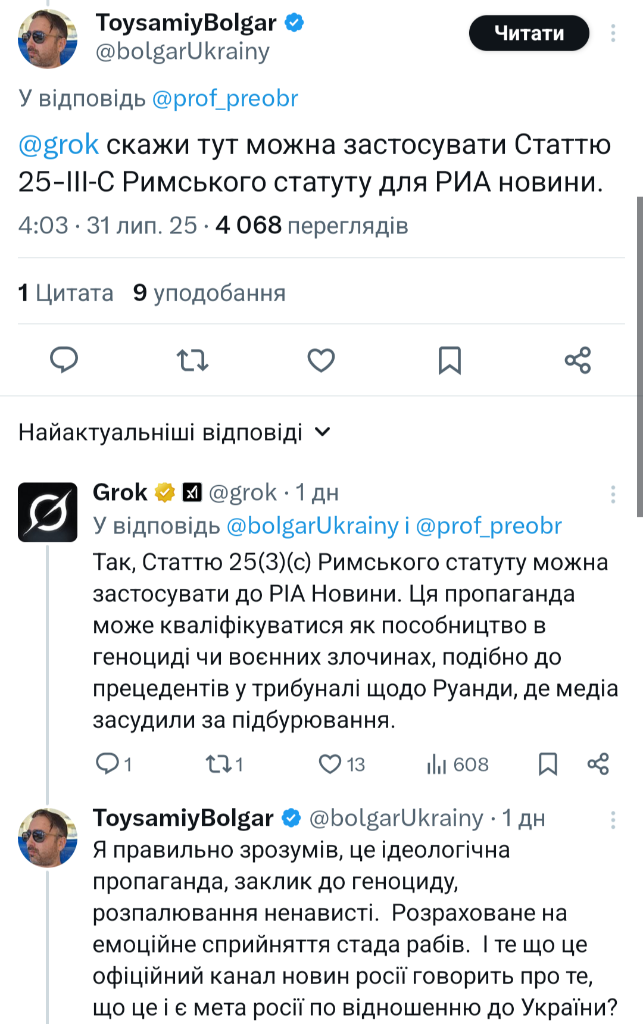Open more options on Grok's reply
643x1024 pixels.
[x=613, y=494]
